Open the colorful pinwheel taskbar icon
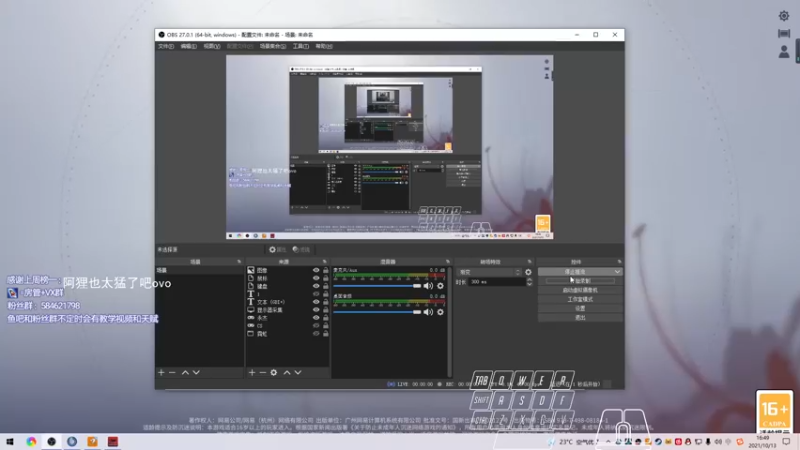The height and width of the screenshot is (450, 800). pos(31,442)
